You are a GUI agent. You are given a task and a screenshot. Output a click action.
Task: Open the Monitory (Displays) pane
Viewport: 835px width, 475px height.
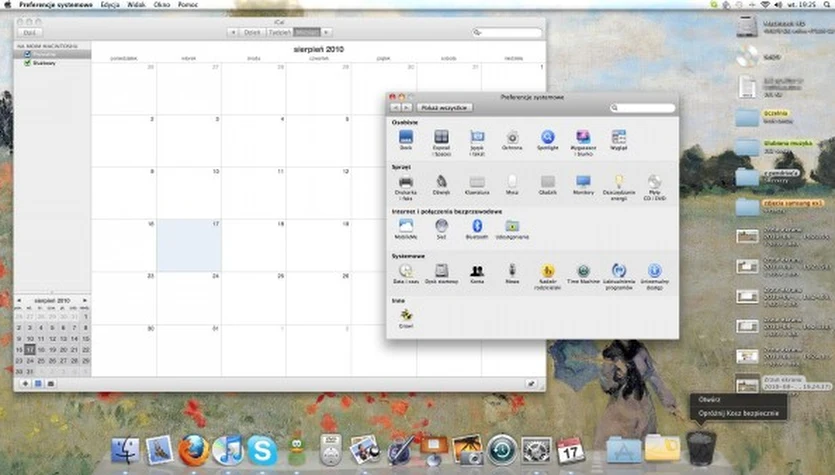(583, 182)
